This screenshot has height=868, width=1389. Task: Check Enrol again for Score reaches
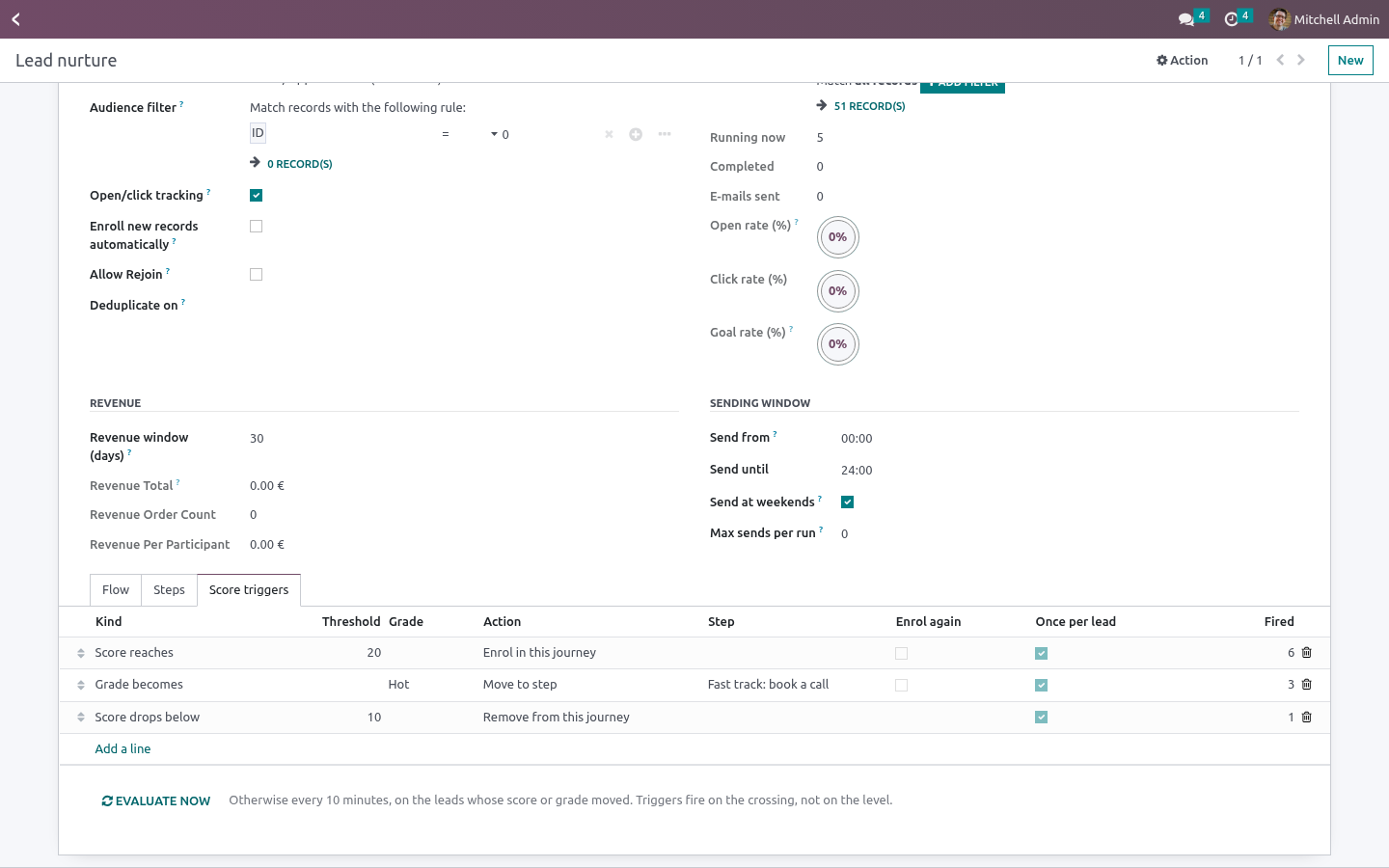pos(901,653)
